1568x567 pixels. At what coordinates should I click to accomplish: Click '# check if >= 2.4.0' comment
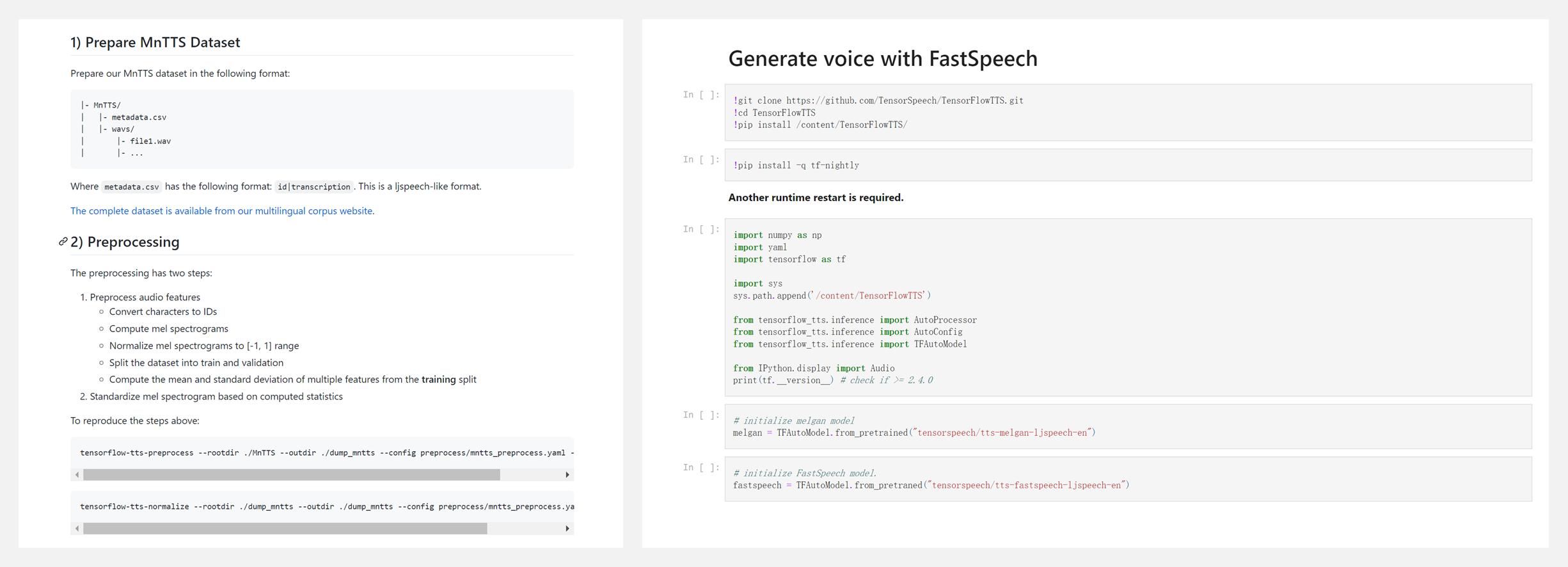coord(887,380)
